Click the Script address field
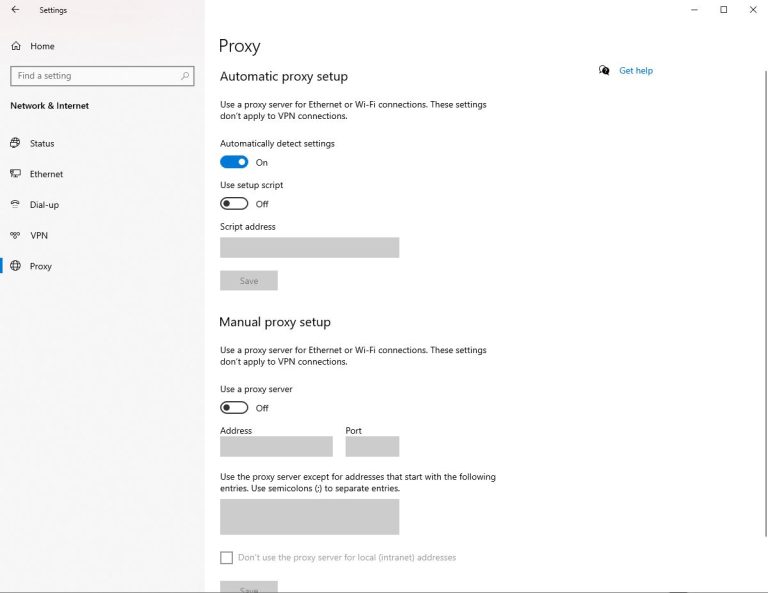Image resolution: width=768 pixels, height=593 pixels. [310, 248]
